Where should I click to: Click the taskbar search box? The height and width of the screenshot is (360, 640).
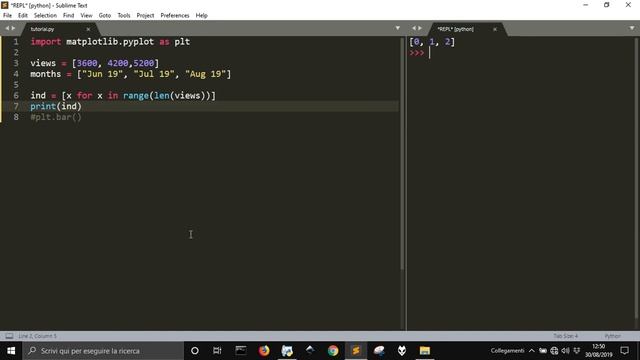tap(103, 351)
